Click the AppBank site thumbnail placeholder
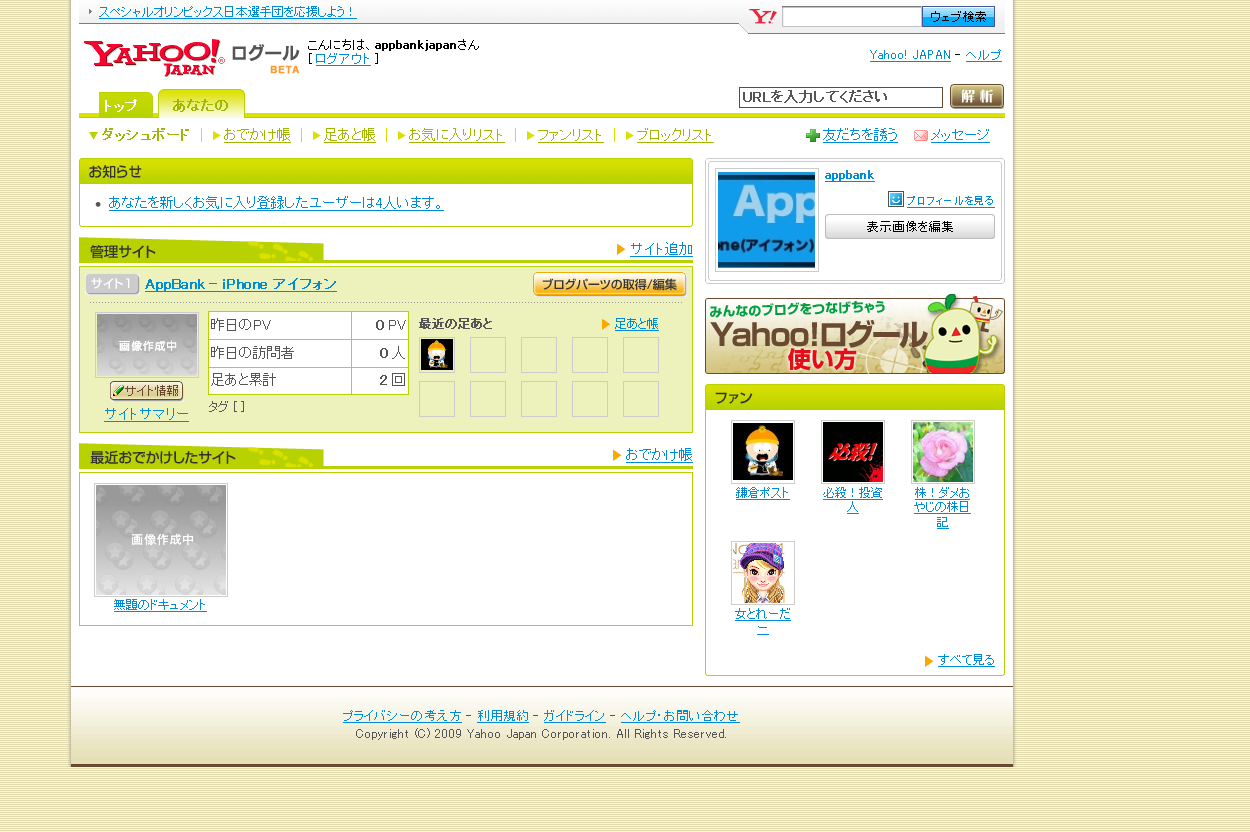This screenshot has height=832, width=1250. [x=147, y=345]
